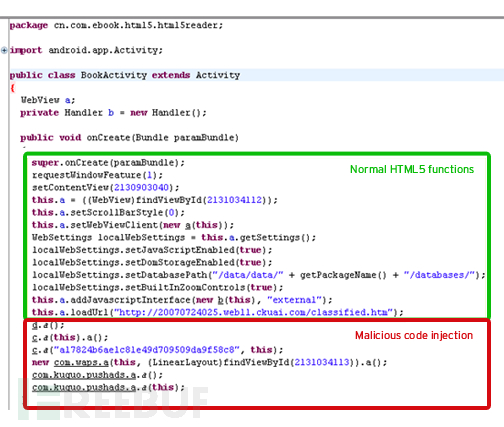This screenshot has width=504, height=427.
Task: Click the onCreate(Bundle paramBundle) method signature
Action: (129, 138)
